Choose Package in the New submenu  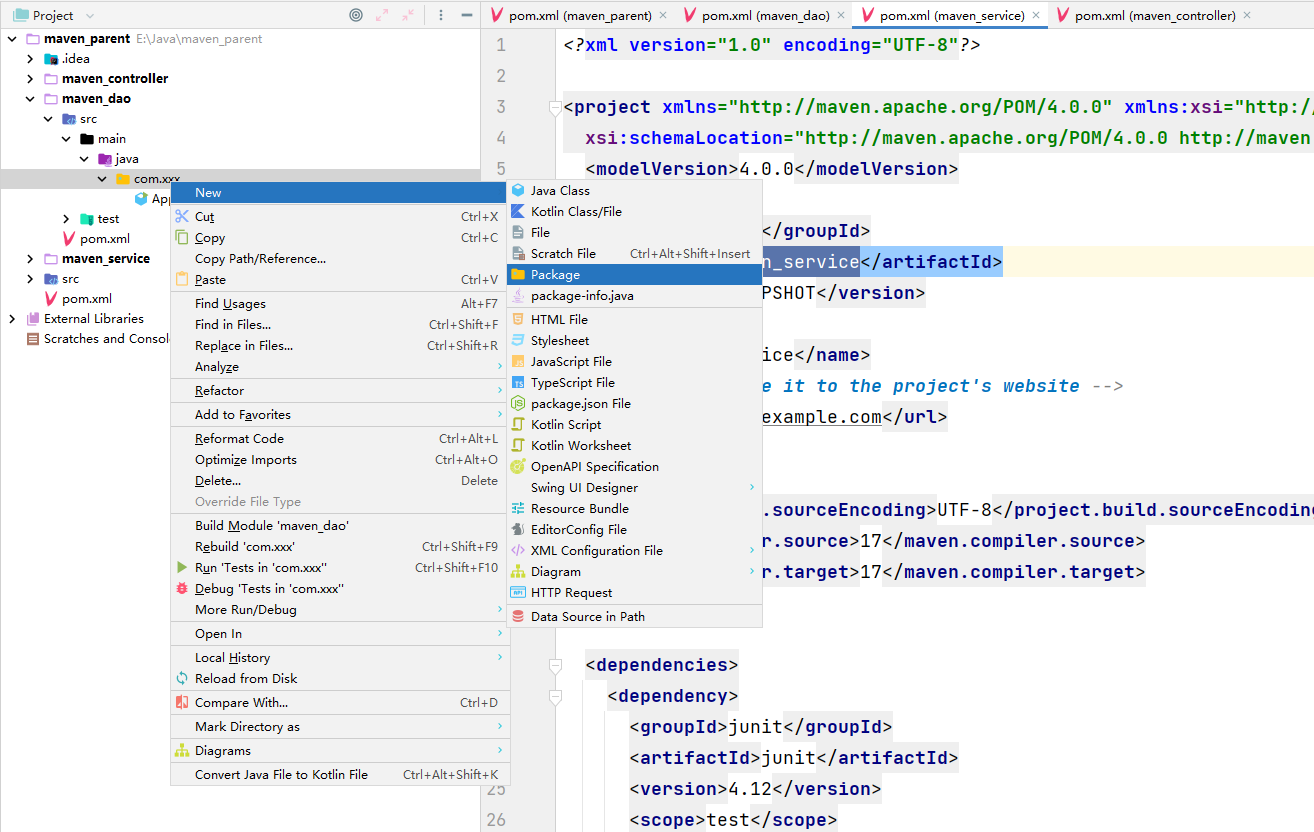coord(634,275)
